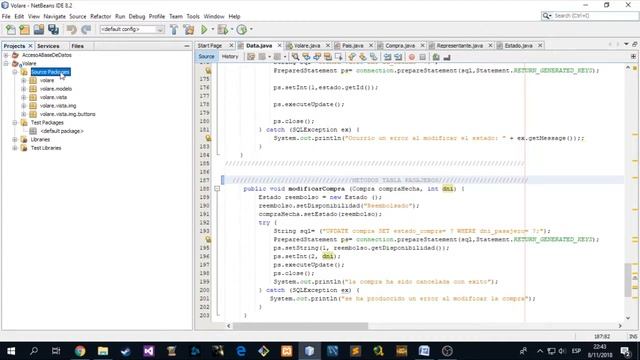Start macro recording with red circle icon

(x=412, y=57)
